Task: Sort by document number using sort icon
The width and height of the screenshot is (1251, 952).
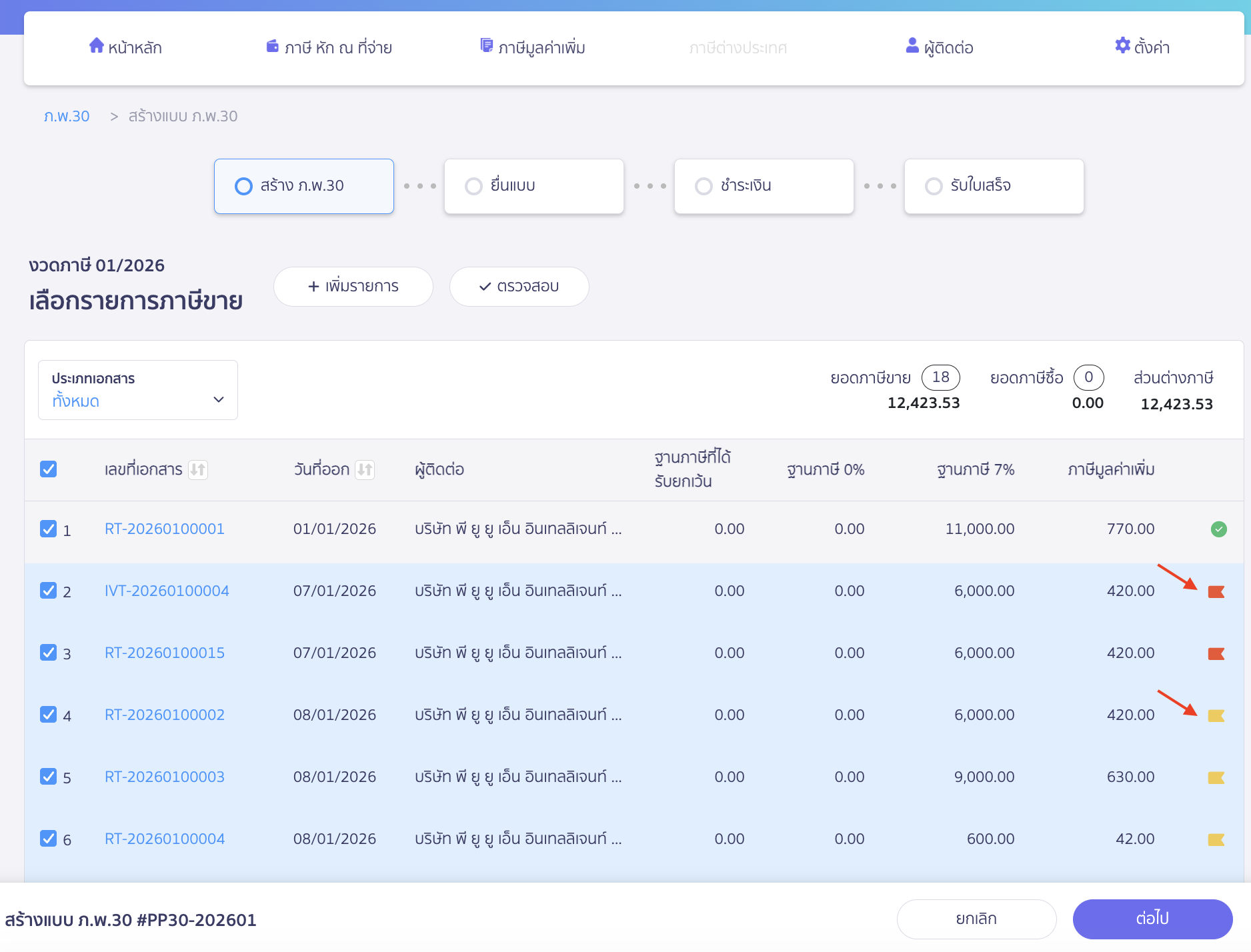Action: 198,470
